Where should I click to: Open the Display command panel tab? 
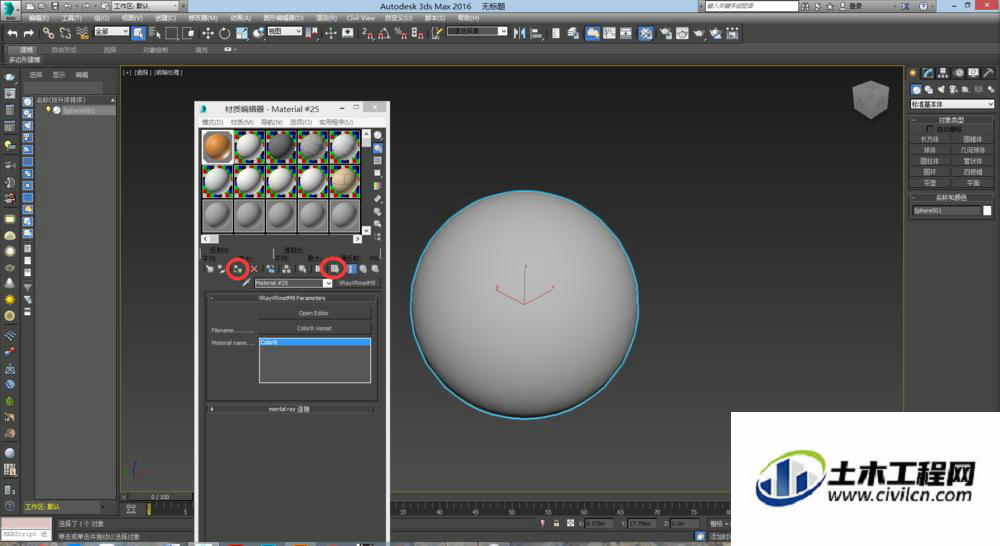(x=973, y=73)
